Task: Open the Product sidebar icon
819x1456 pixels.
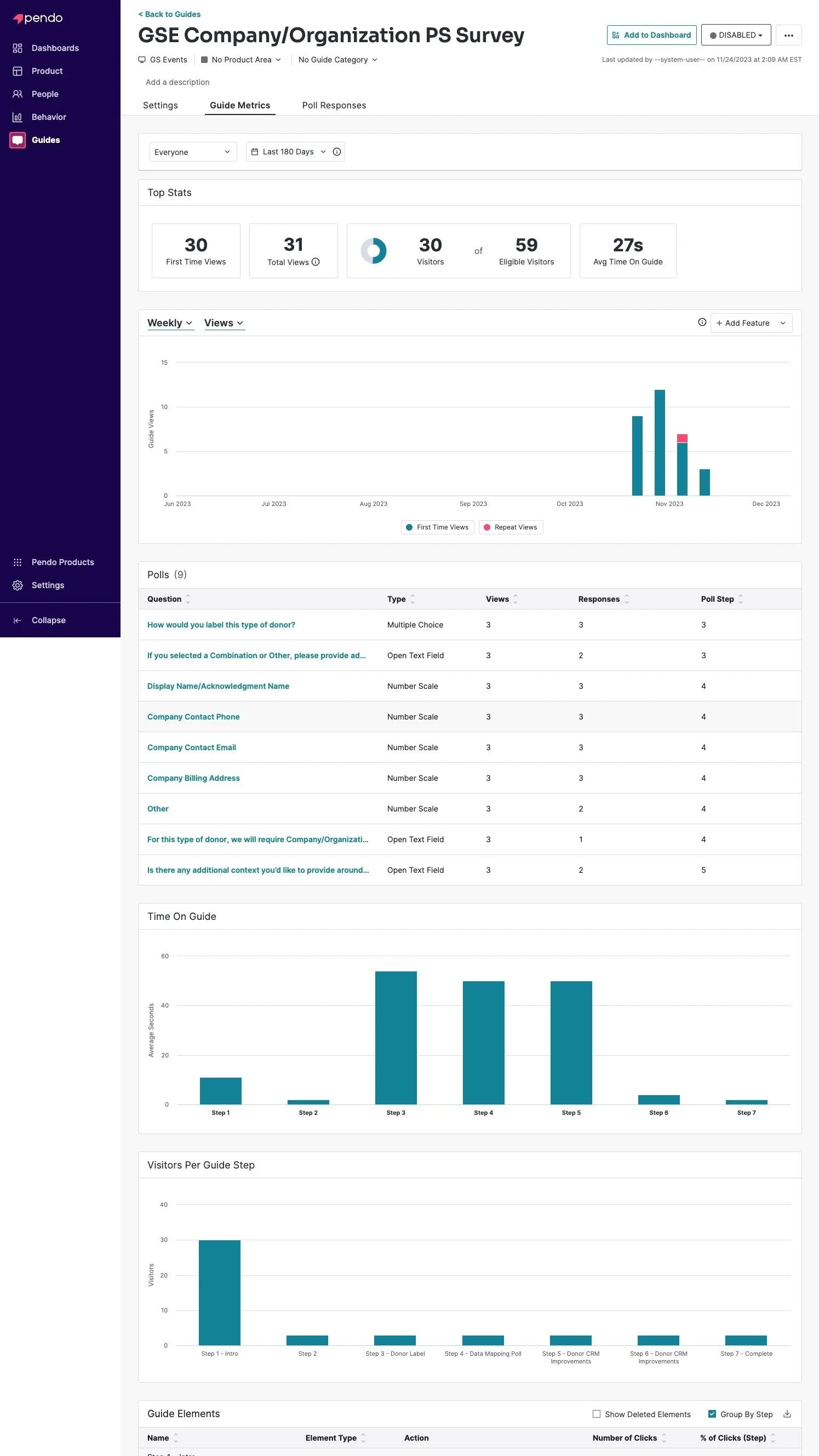Action: click(x=18, y=71)
